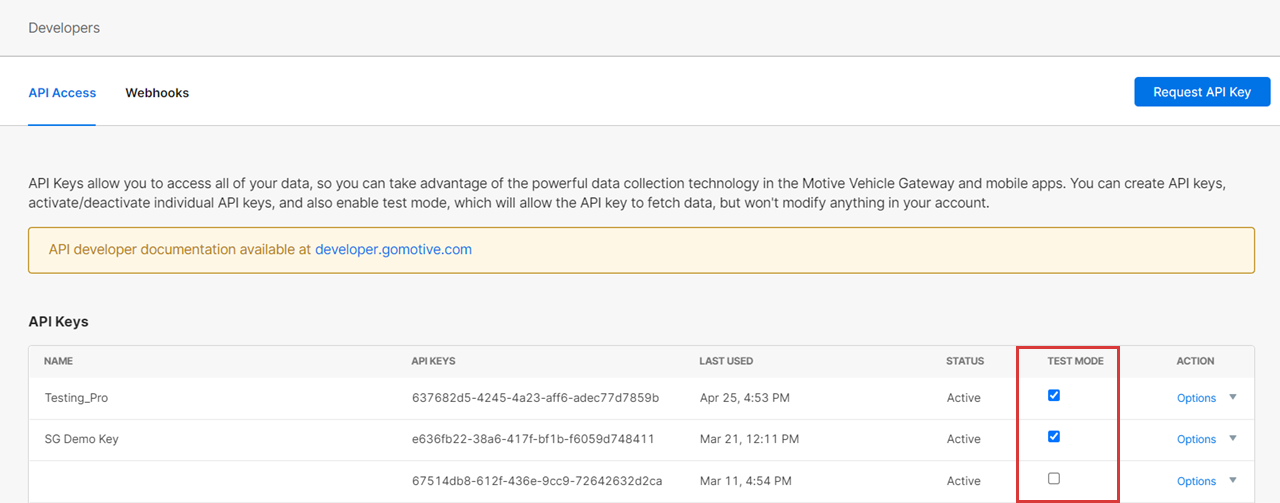Viewport: 1280px width, 503px height.
Task: Click the Testing_Pro key name
Action: click(x=76, y=398)
